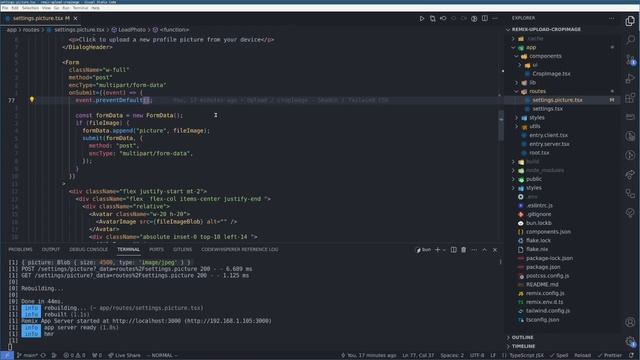640x360 pixels.
Task: Open Accounts icon in activity bar
Action: pos(630,322)
